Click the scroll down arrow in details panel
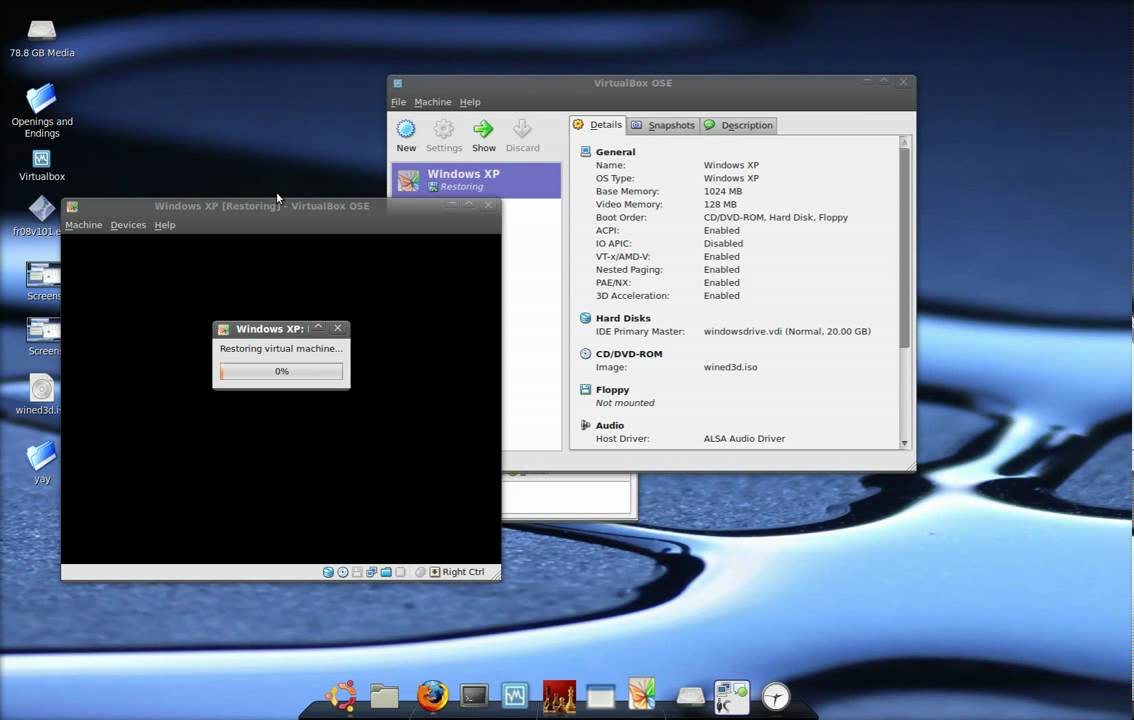This screenshot has width=1134, height=720. (904, 443)
